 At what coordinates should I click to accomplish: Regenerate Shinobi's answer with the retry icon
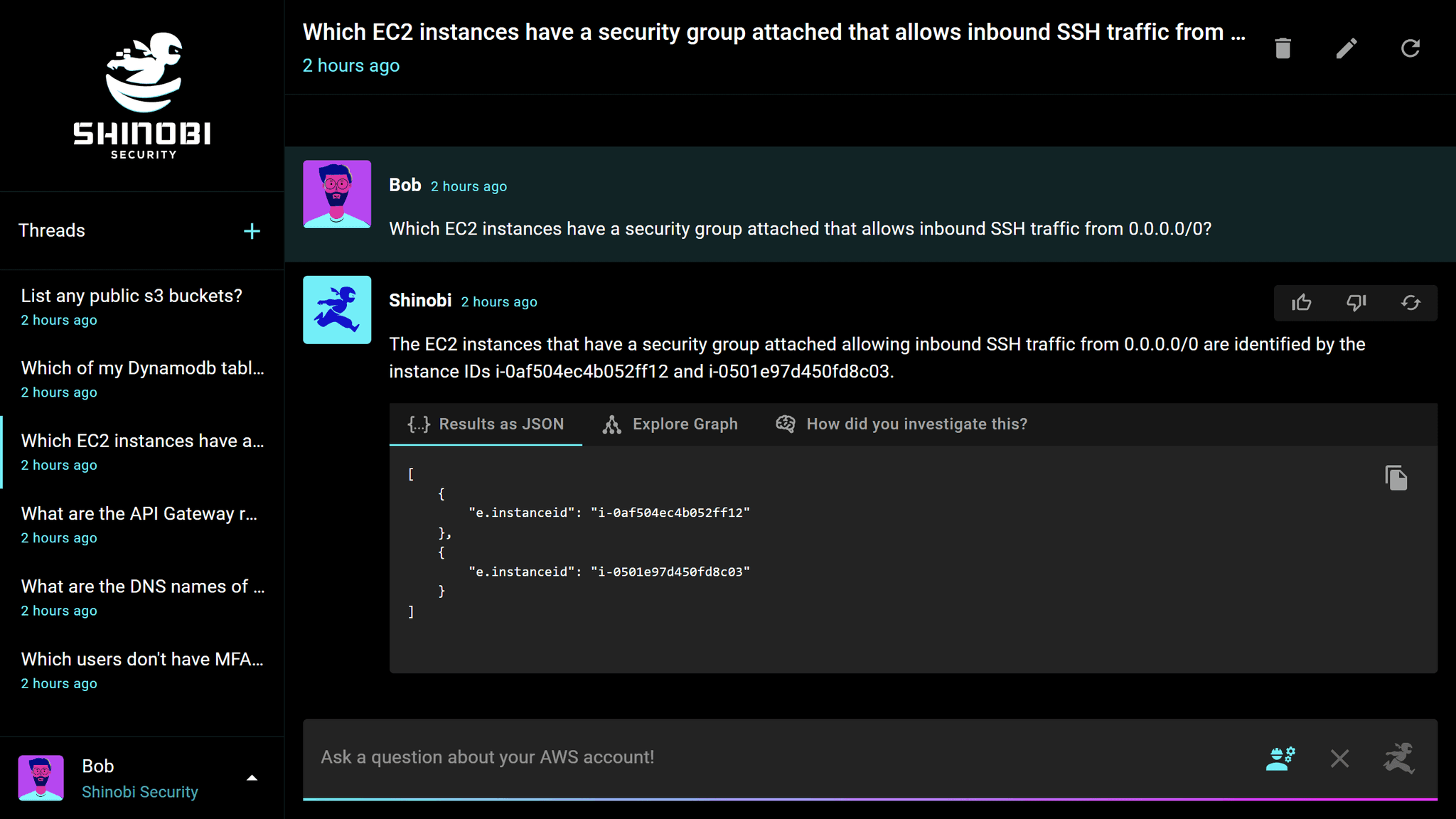1410,303
